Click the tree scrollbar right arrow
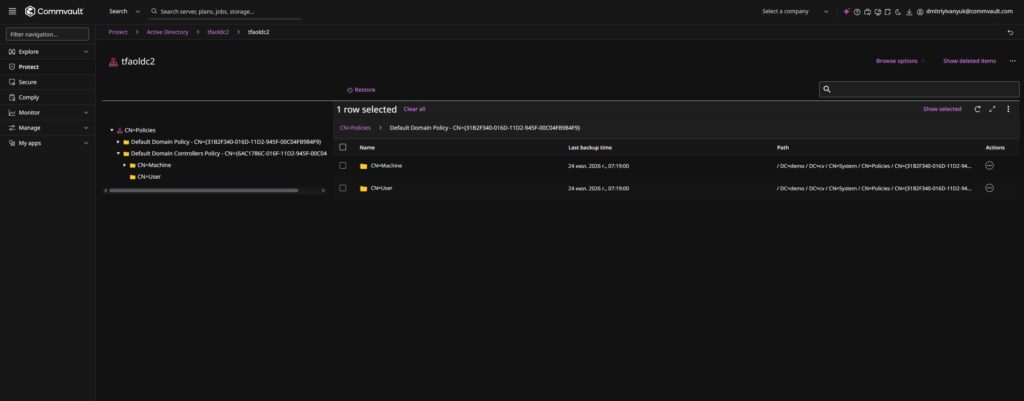This screenshot has height=401, width=1024. click(323, 190)
